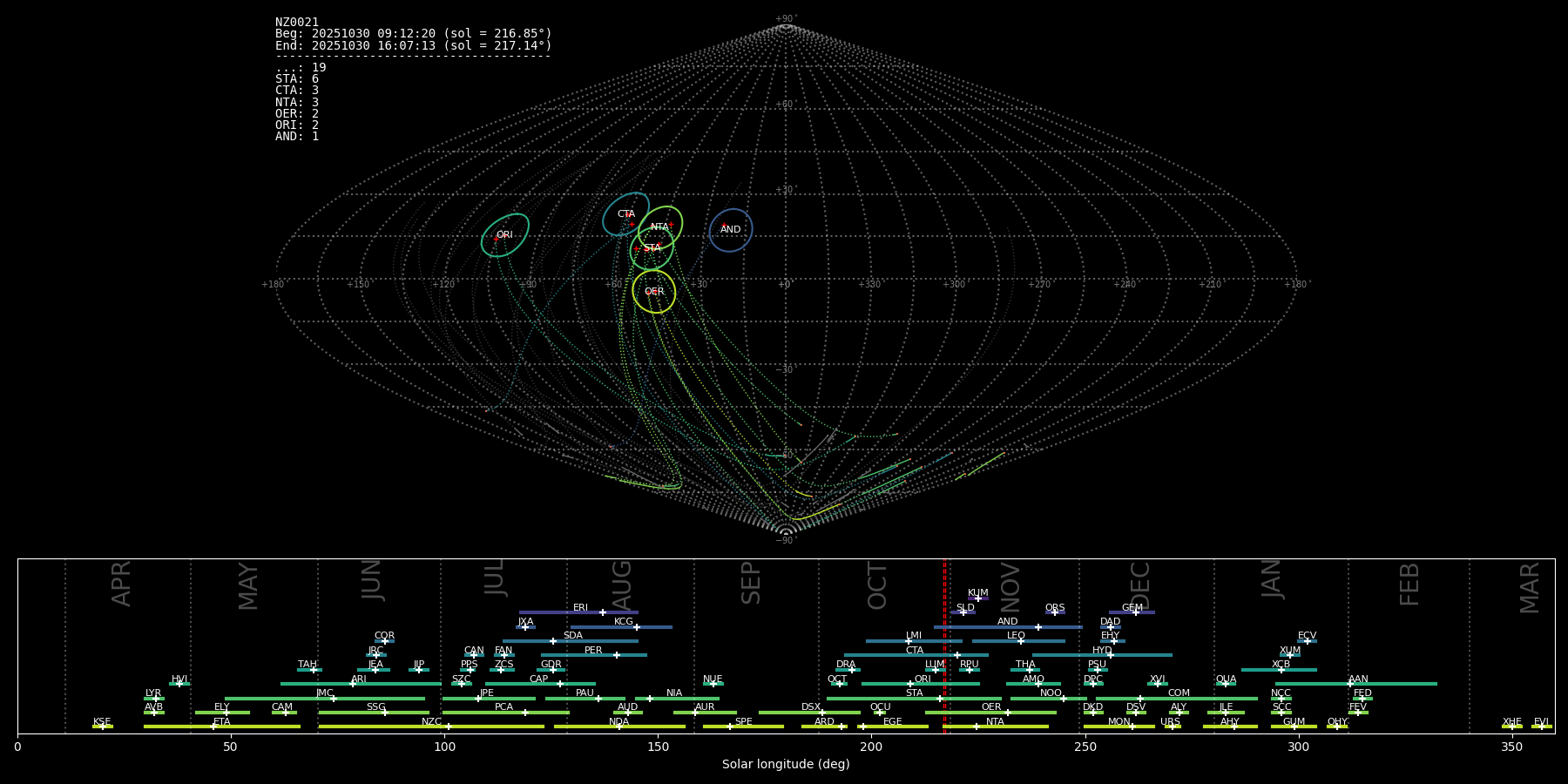Click the SDA shower bar in timeline
The width and height of the screenshot is (1568, 784).
571,641
